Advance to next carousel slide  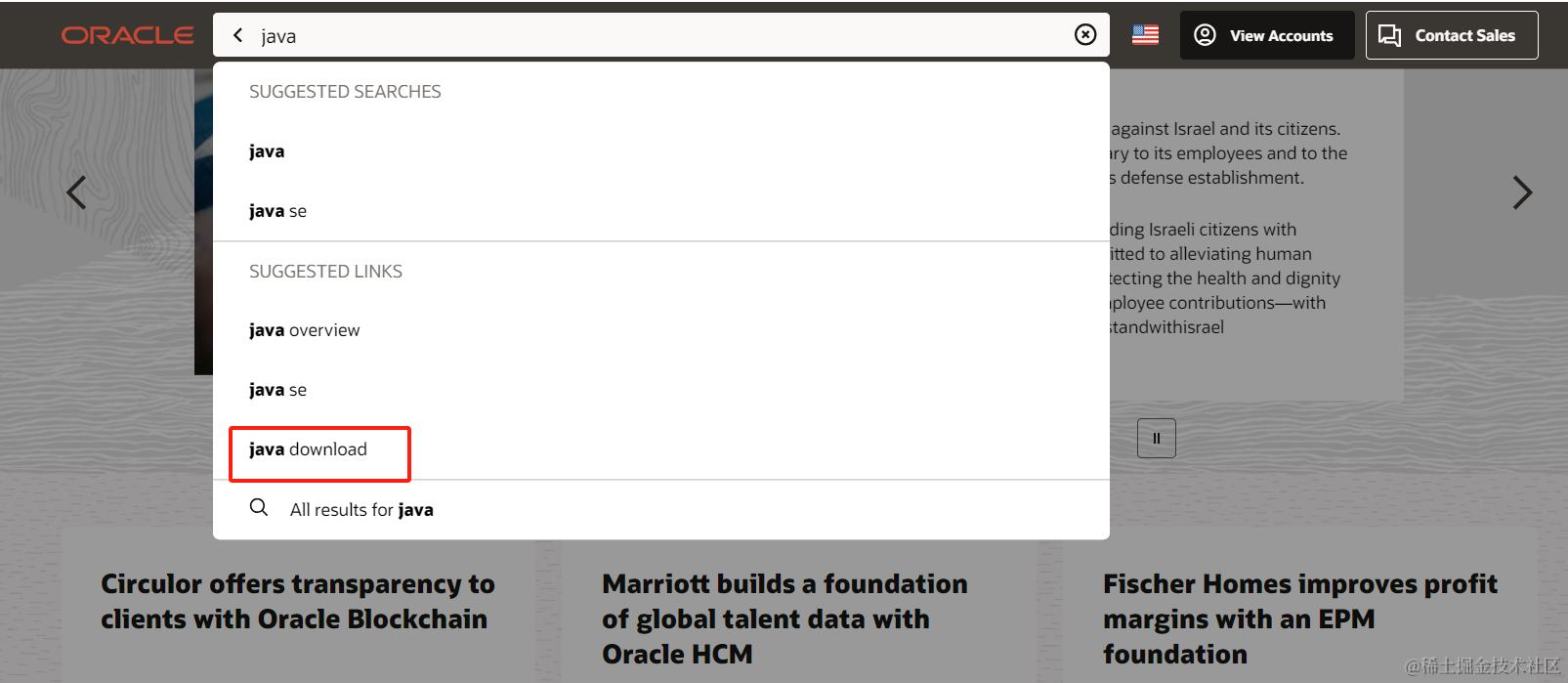(x=1521, y=192)
